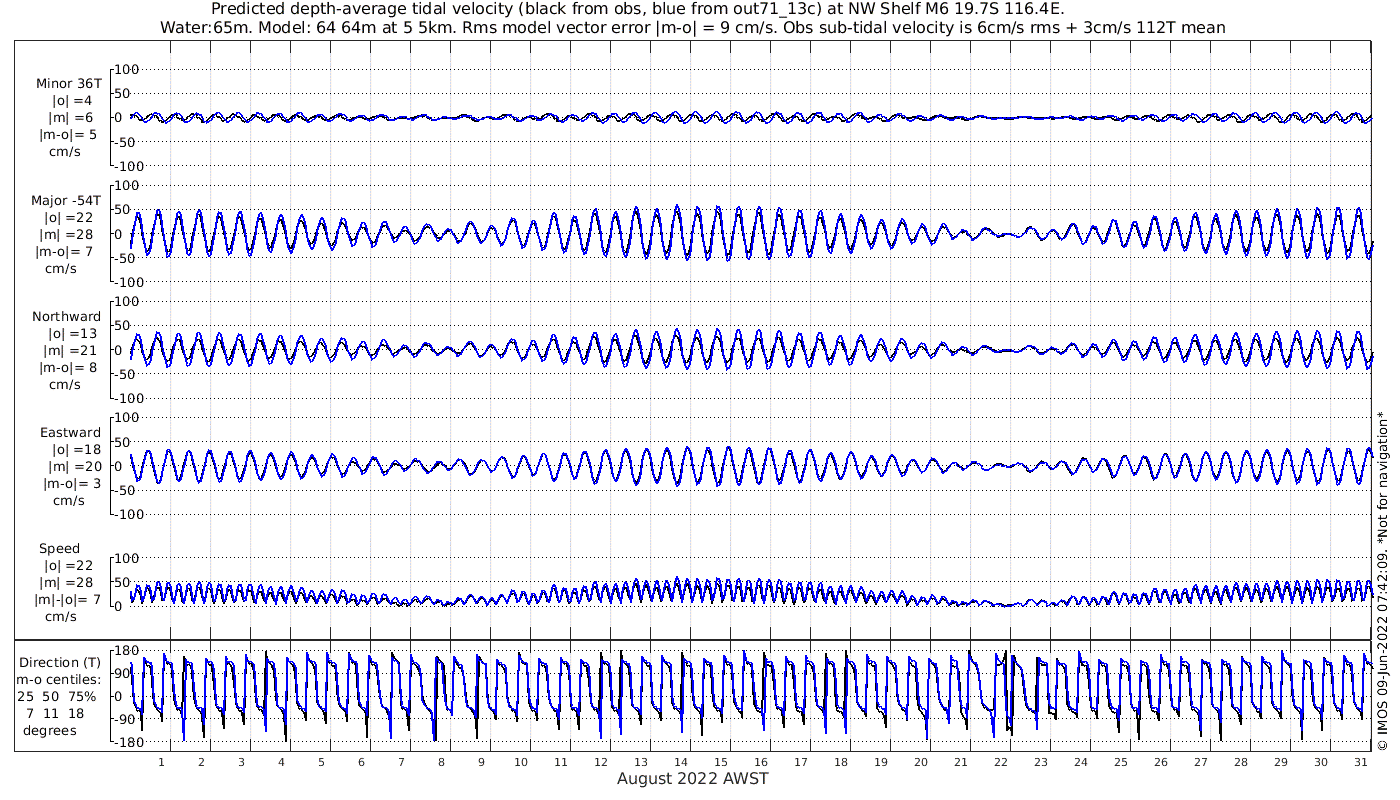
Task: Click the '|o| =13' value under Northward
Action: click(74, 334)
